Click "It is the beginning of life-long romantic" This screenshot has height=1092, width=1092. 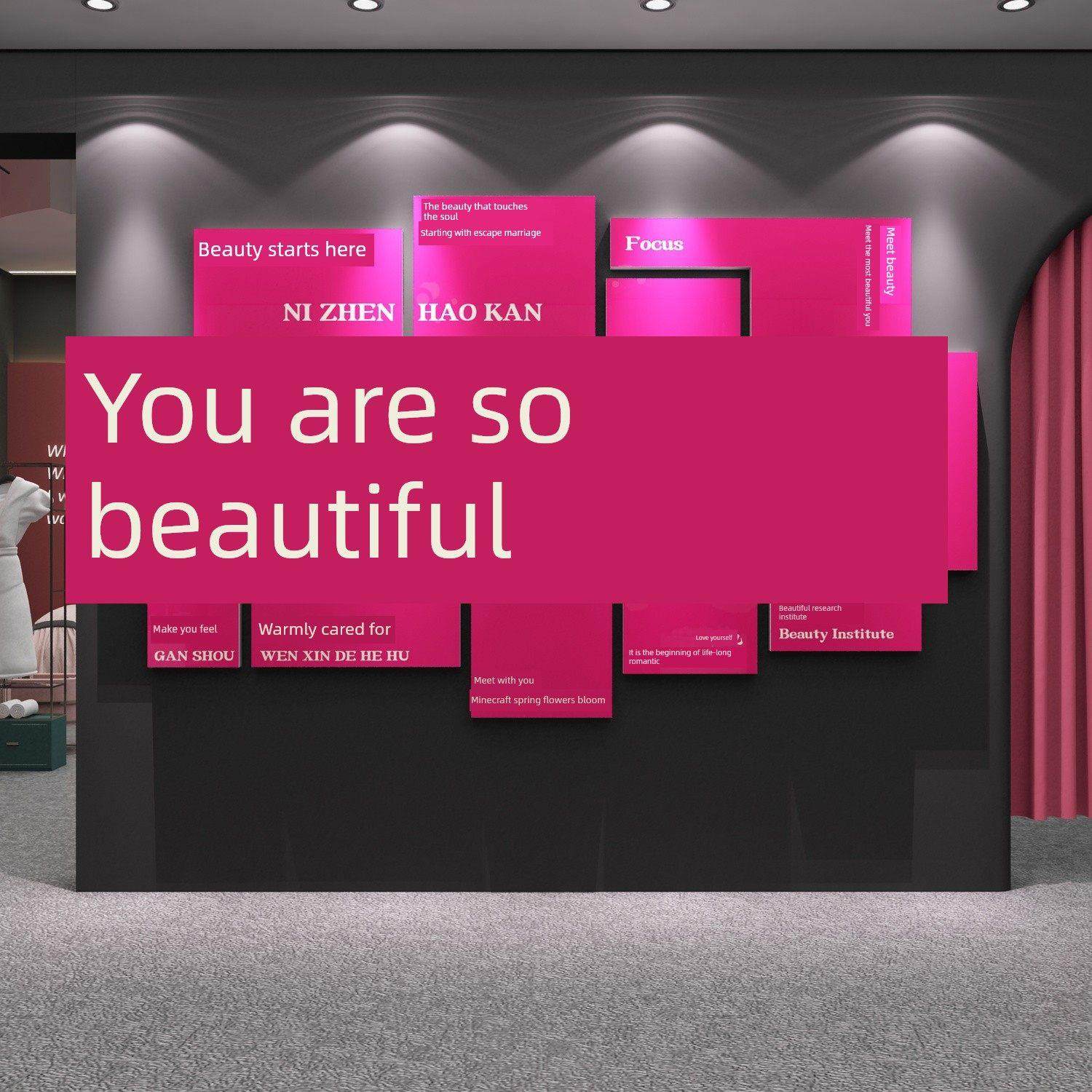pyautogui.click(x=680, y=657)
